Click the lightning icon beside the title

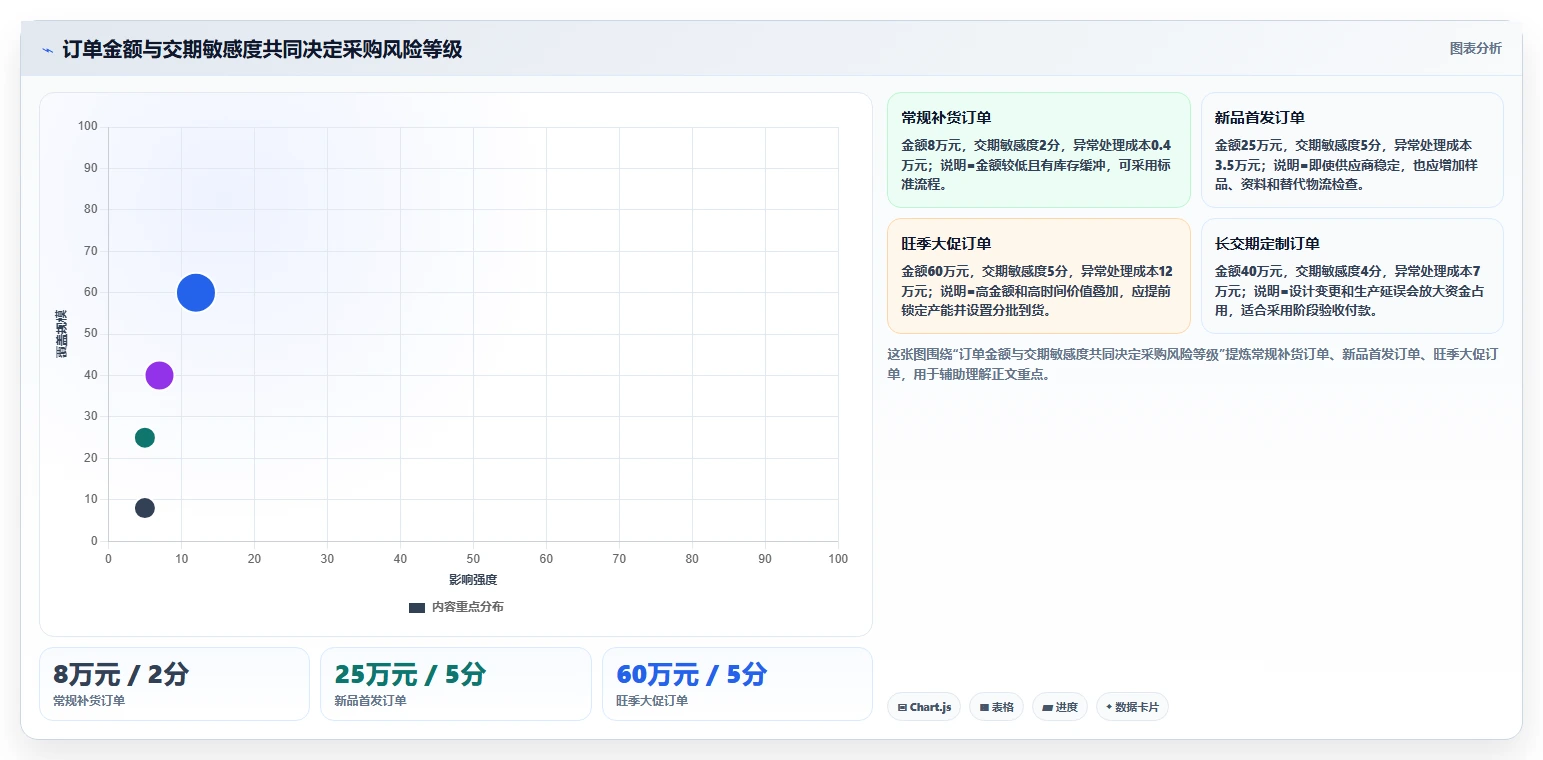[x=47, y=49]
